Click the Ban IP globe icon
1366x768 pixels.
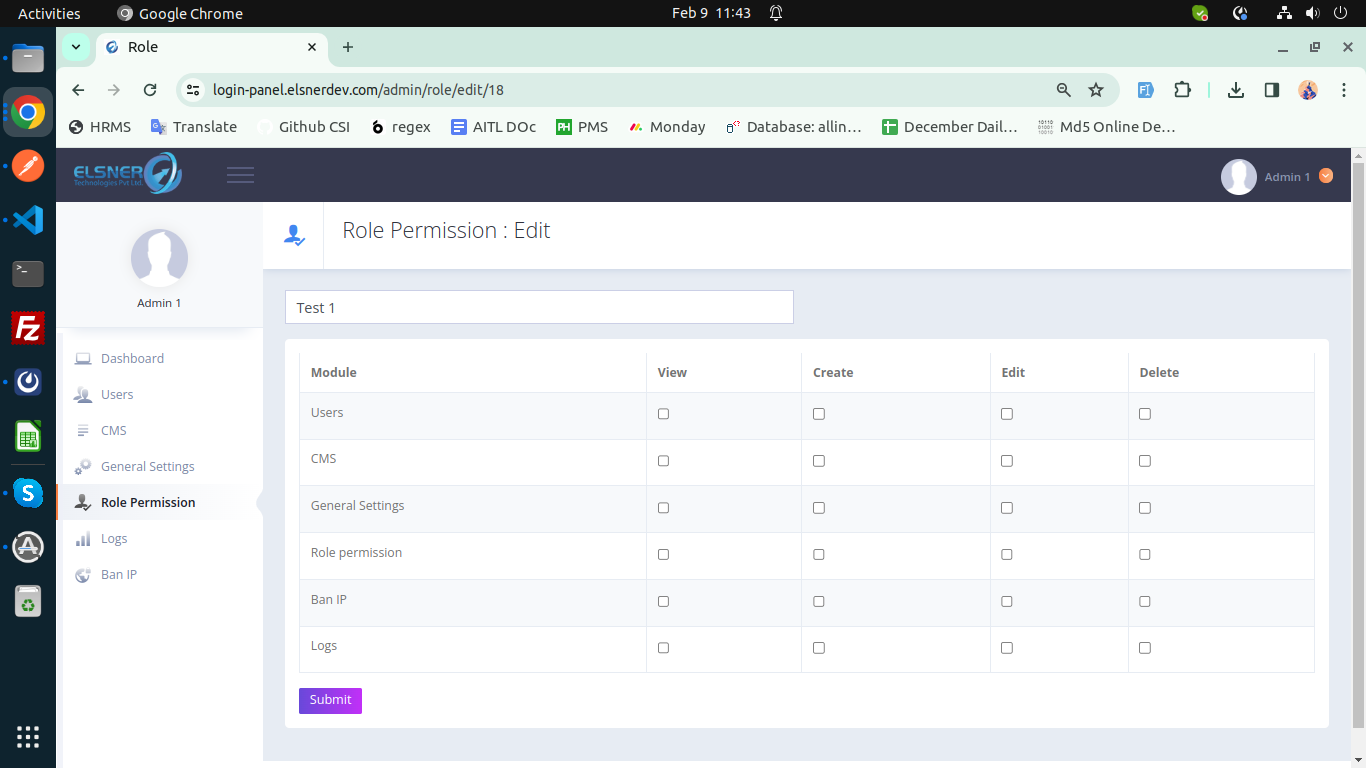tap(82, 574)
